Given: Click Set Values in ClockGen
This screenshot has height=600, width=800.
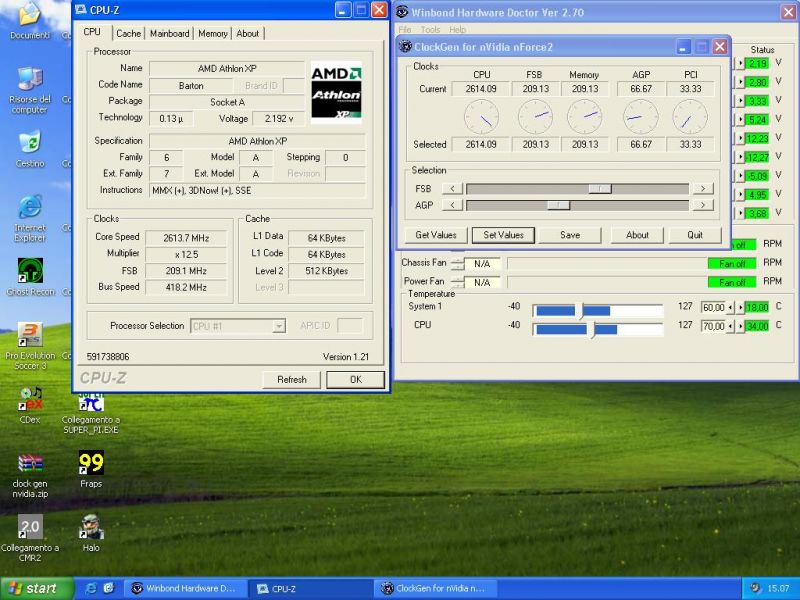Looking at the screenshot, I should click(503, 235).
